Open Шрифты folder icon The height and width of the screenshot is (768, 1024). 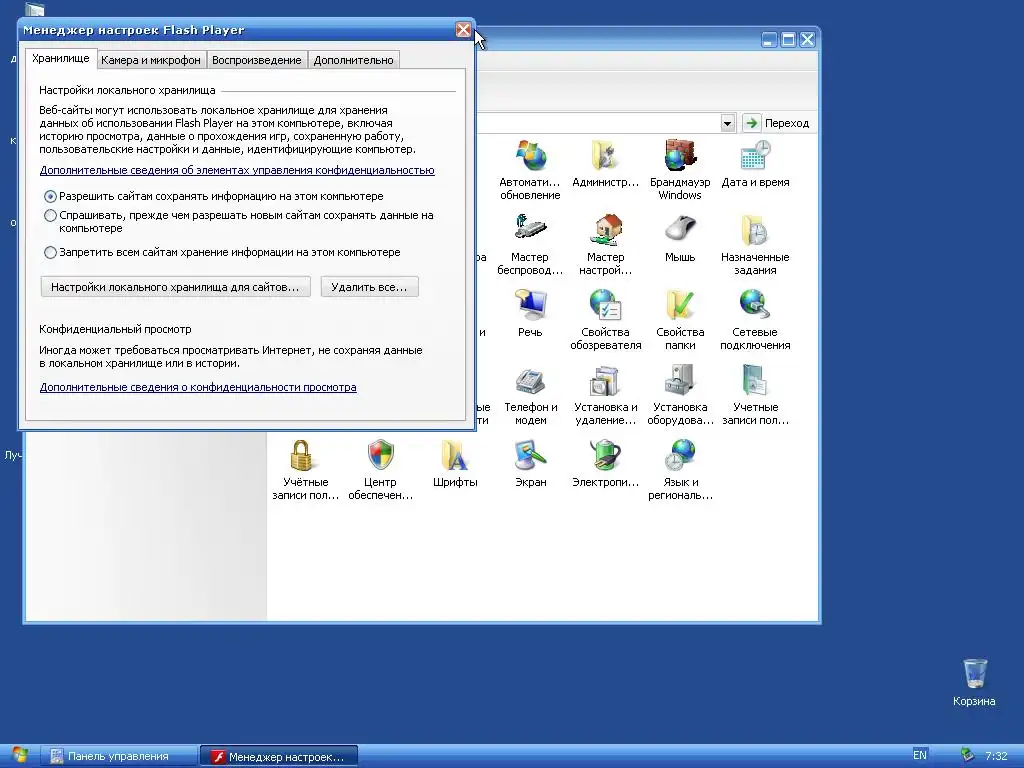point(455,455)
